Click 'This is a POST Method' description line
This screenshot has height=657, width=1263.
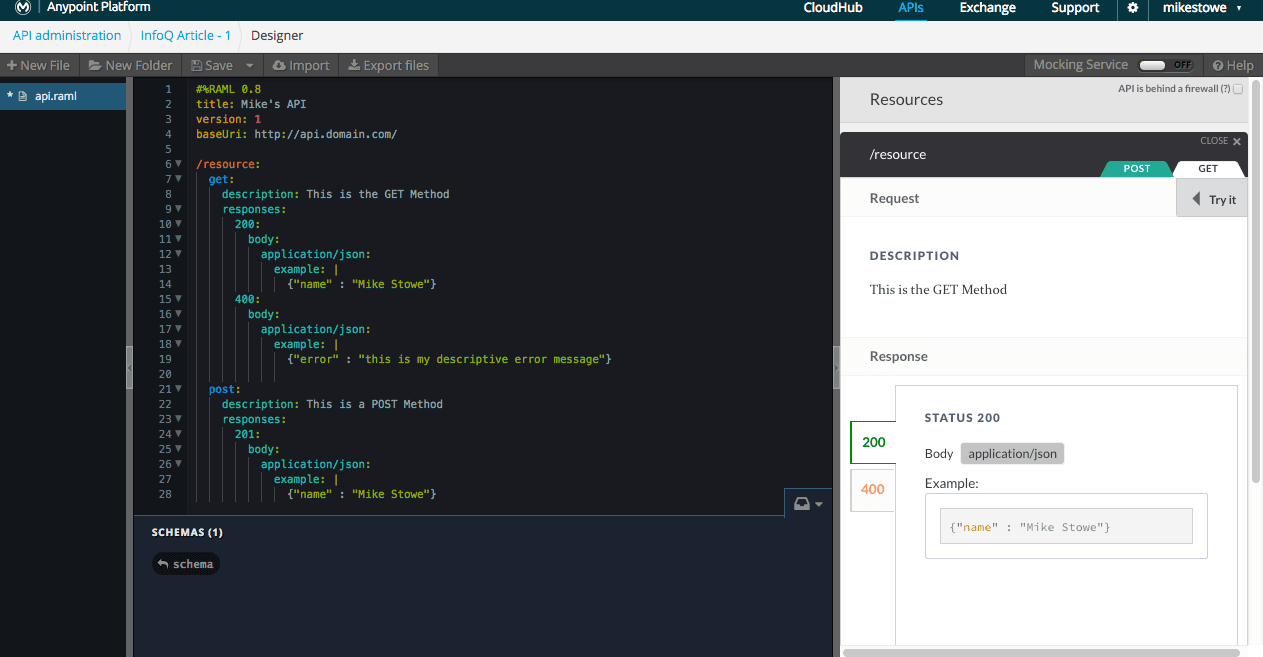(x=332, y=404)
